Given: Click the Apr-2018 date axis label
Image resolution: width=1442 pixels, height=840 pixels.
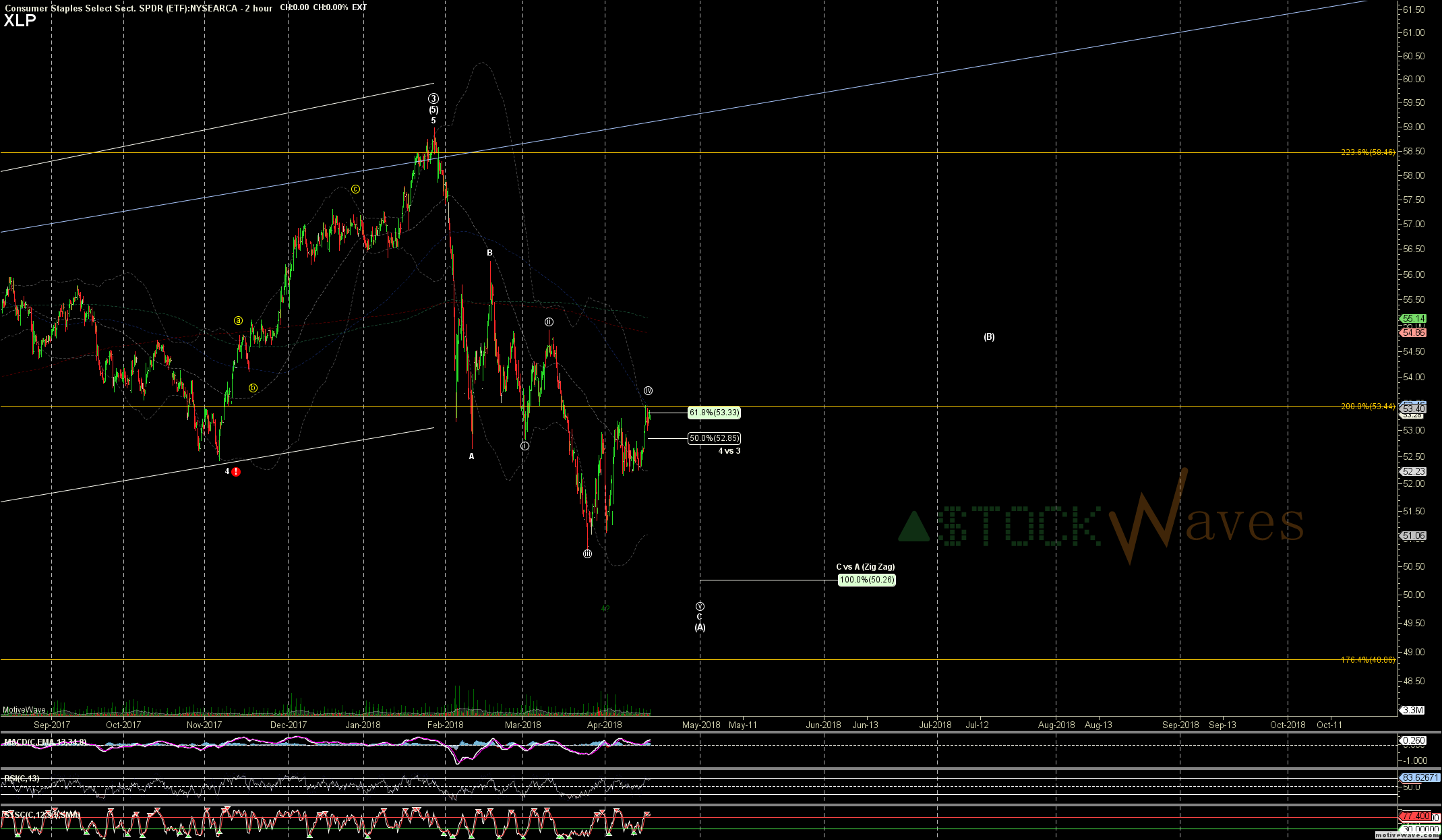Looking at the screenshot, I should tap(605, 725).
